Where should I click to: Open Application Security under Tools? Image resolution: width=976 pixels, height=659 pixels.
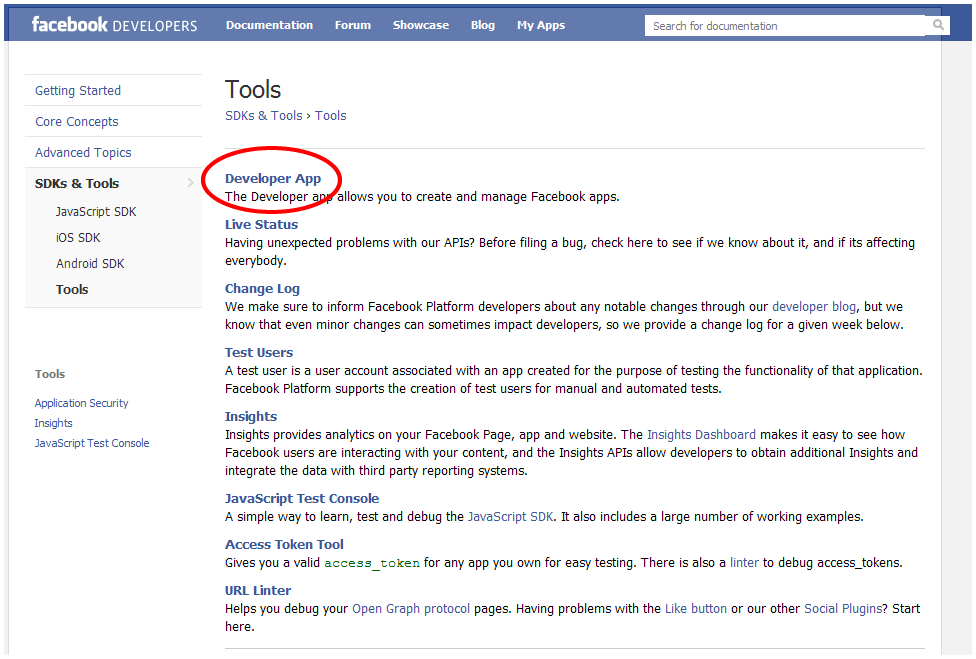(x=81, y=403)
